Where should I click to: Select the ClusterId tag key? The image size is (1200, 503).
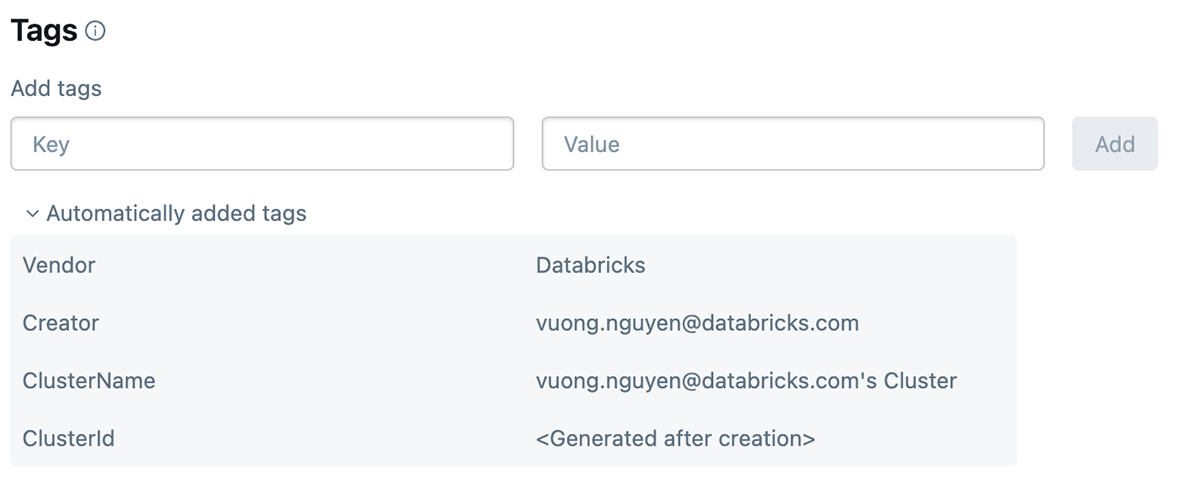[69, 439]
